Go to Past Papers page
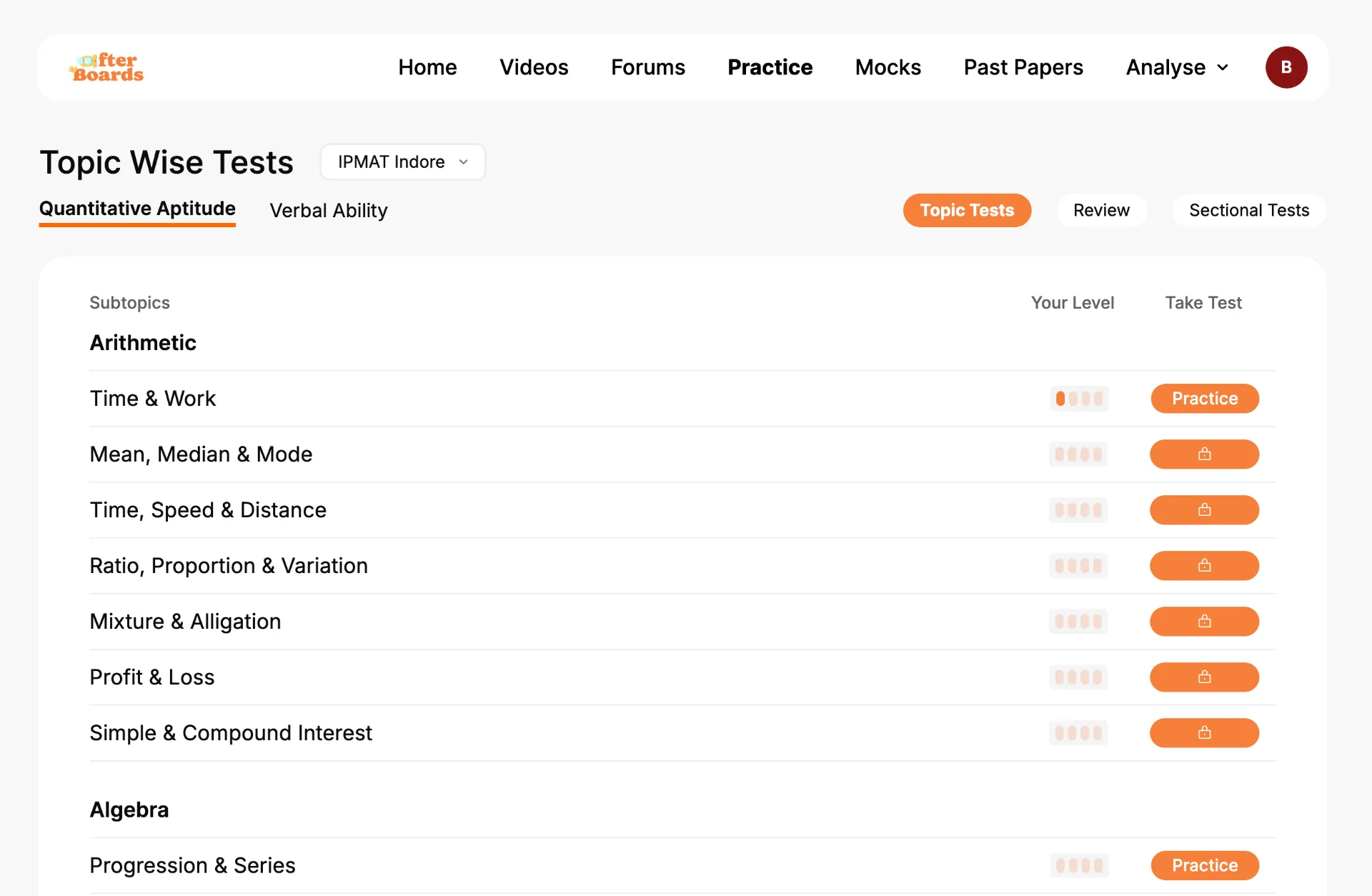 [x=1023, y=67]
